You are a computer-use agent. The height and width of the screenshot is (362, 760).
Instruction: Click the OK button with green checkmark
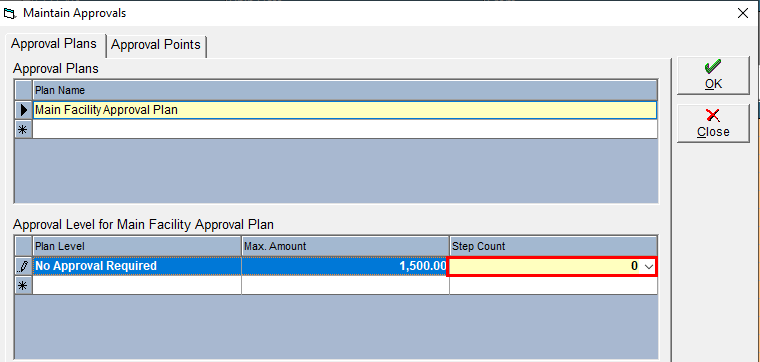tap(713, 75)
